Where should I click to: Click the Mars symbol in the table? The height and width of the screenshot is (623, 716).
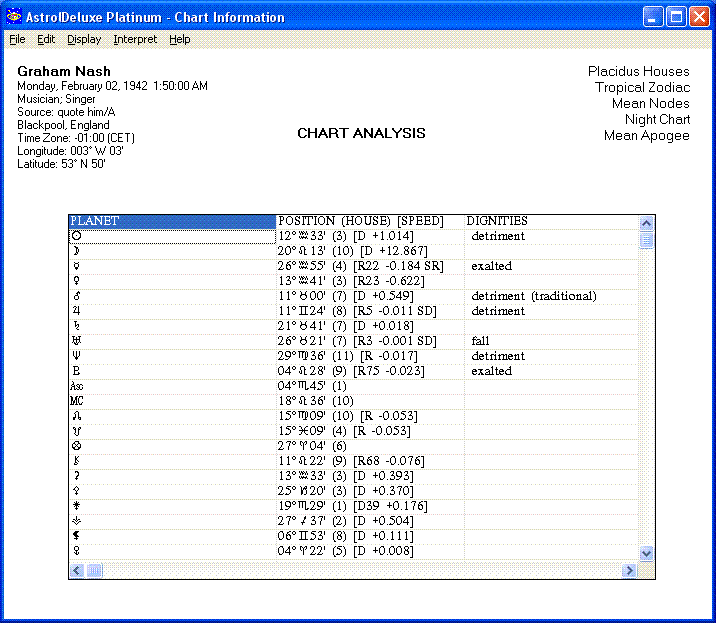76,296
